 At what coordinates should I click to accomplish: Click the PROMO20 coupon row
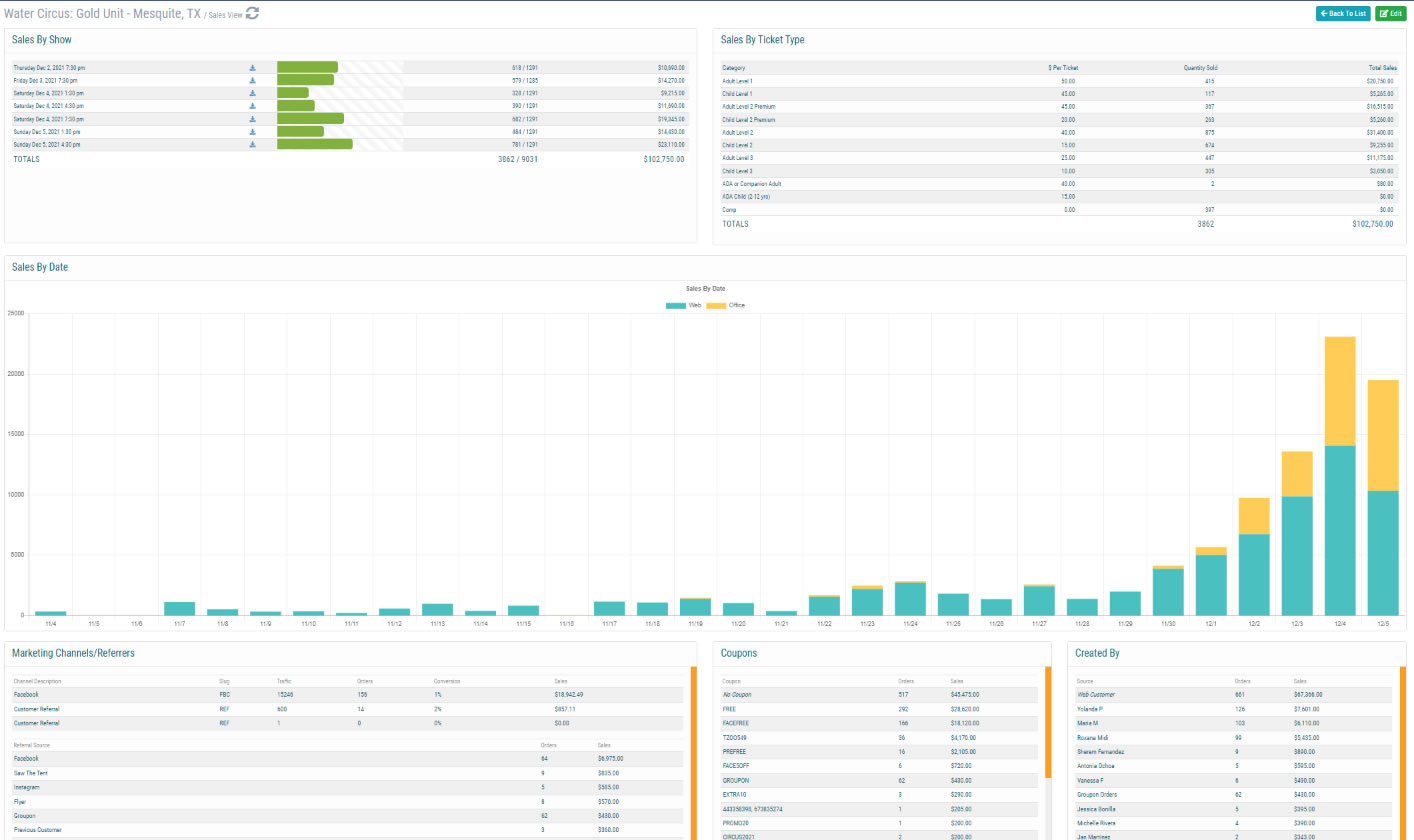pyautogui.click(x=880, y=822)
